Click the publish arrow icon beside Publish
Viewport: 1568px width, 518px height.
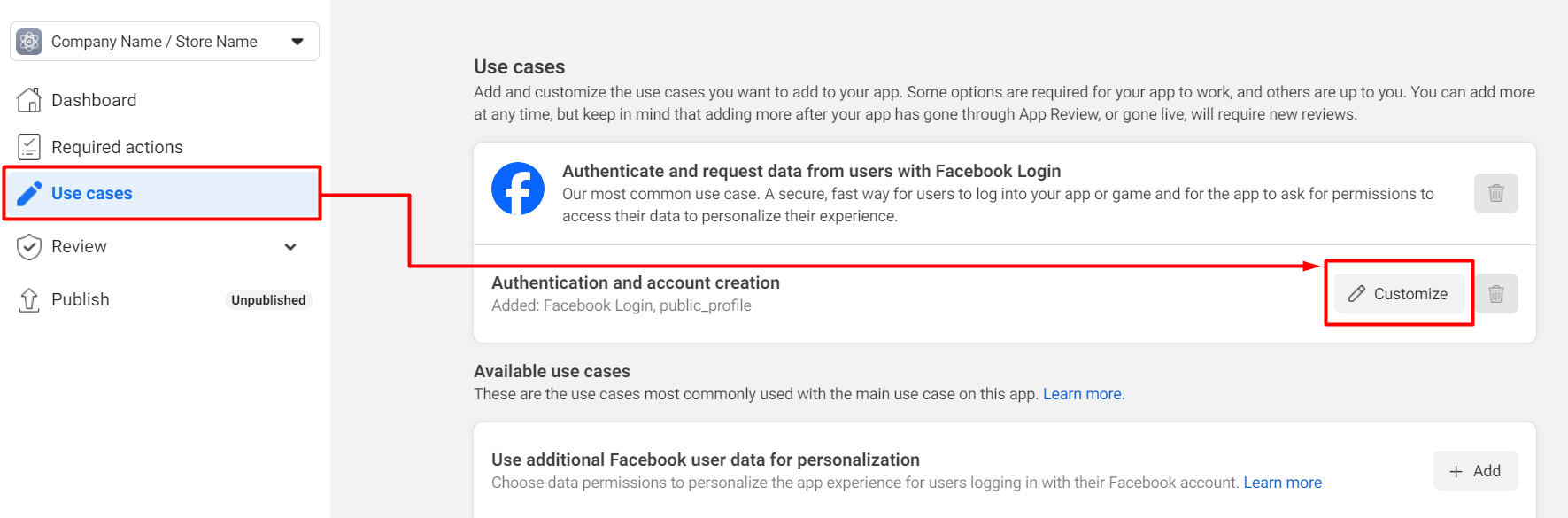click(x=29, y=299)
